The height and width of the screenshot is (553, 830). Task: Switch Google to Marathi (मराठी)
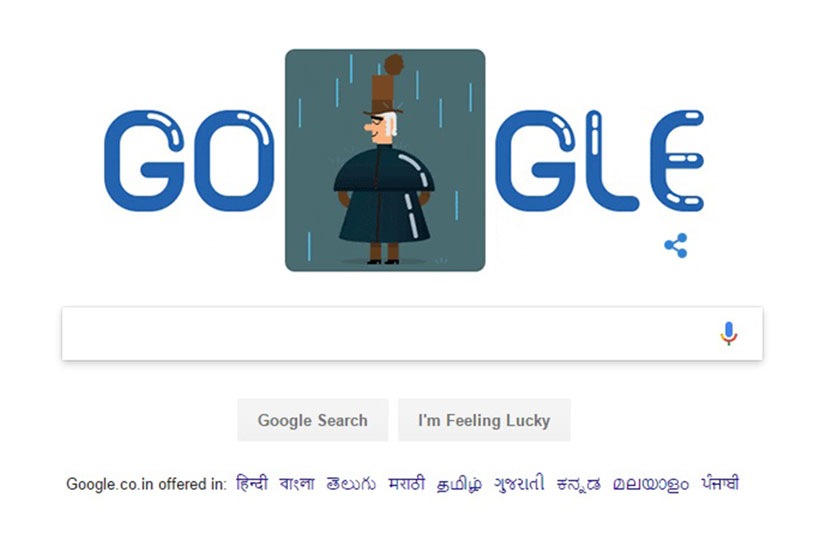point(407,484)
